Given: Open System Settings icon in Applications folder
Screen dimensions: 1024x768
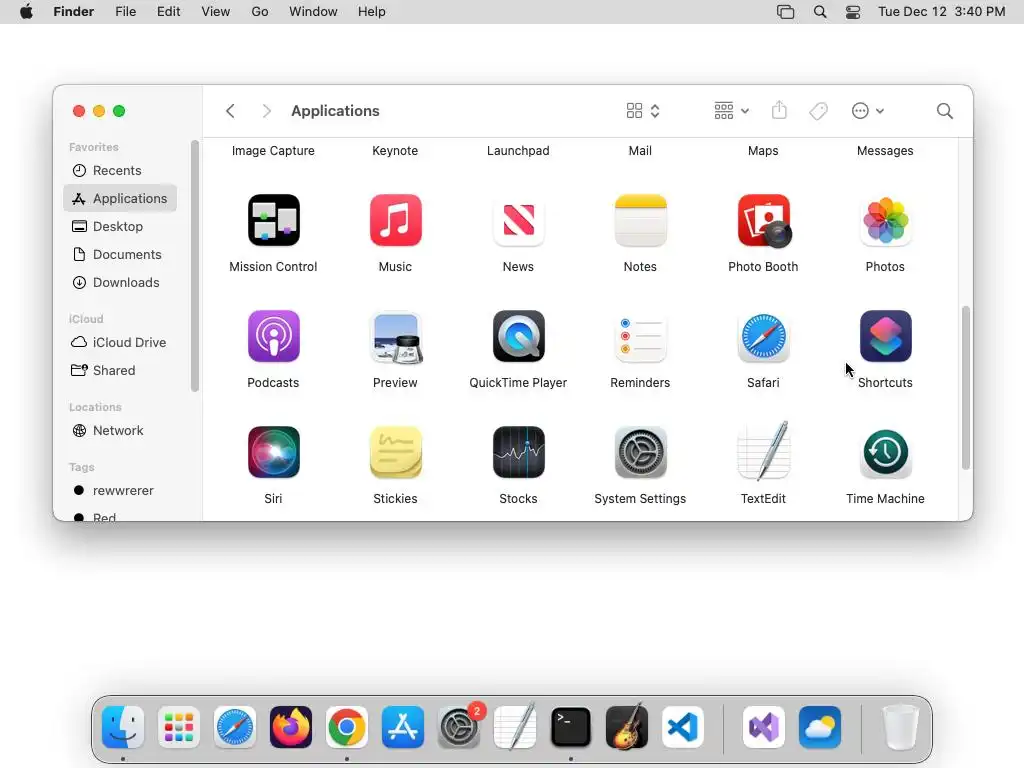Looking at the screenshot, I should [641, 452].
